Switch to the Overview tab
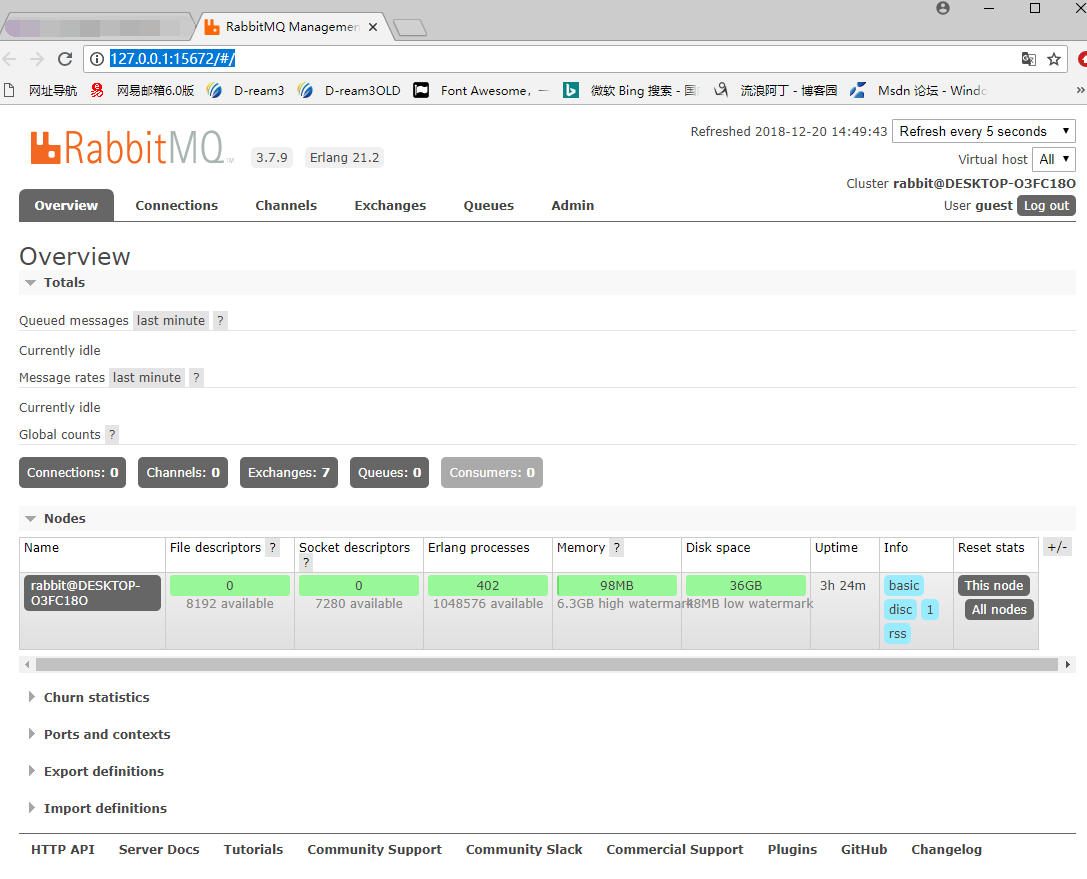 click(x=67, y=205)
